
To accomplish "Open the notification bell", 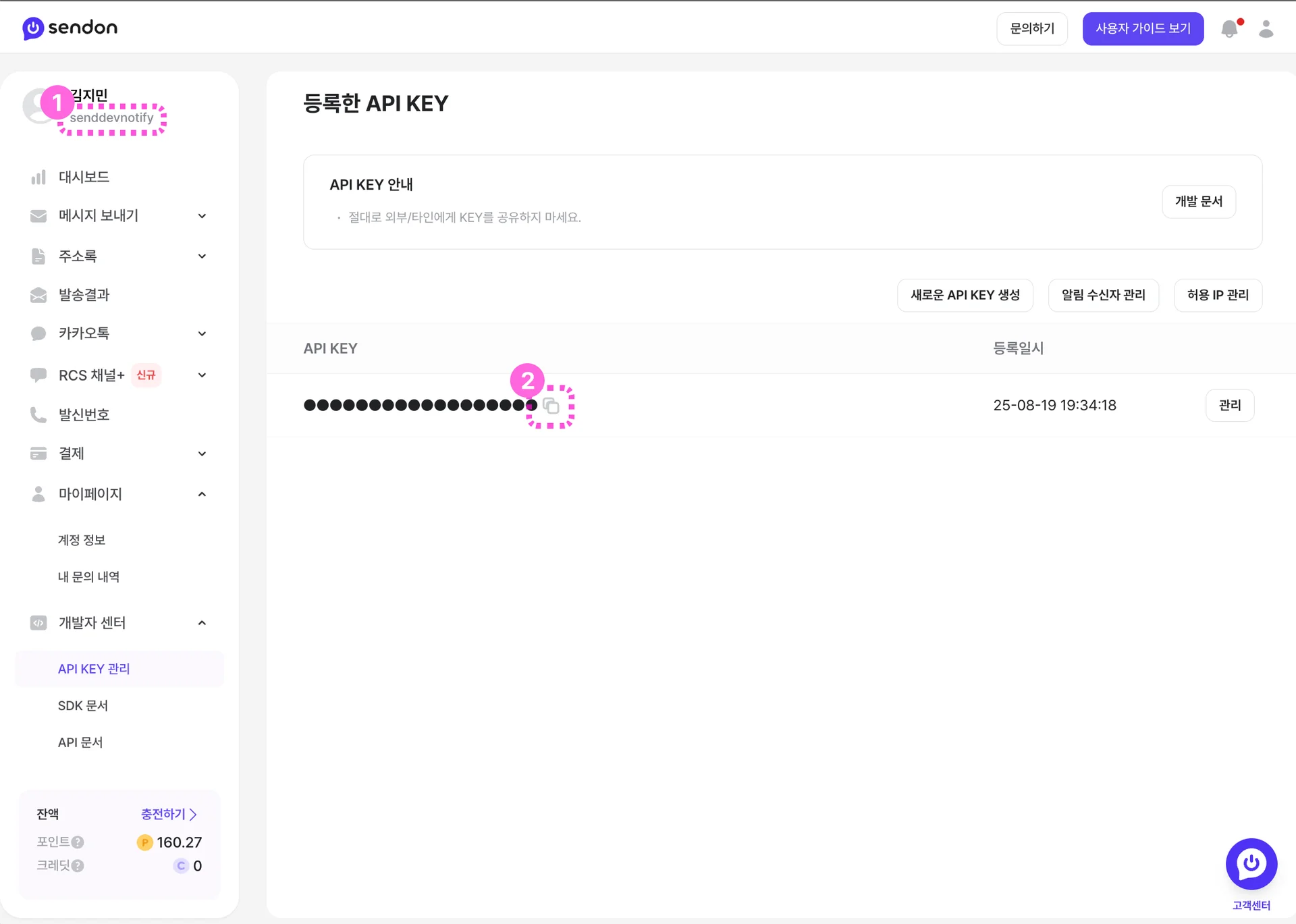I will 1230,29.
